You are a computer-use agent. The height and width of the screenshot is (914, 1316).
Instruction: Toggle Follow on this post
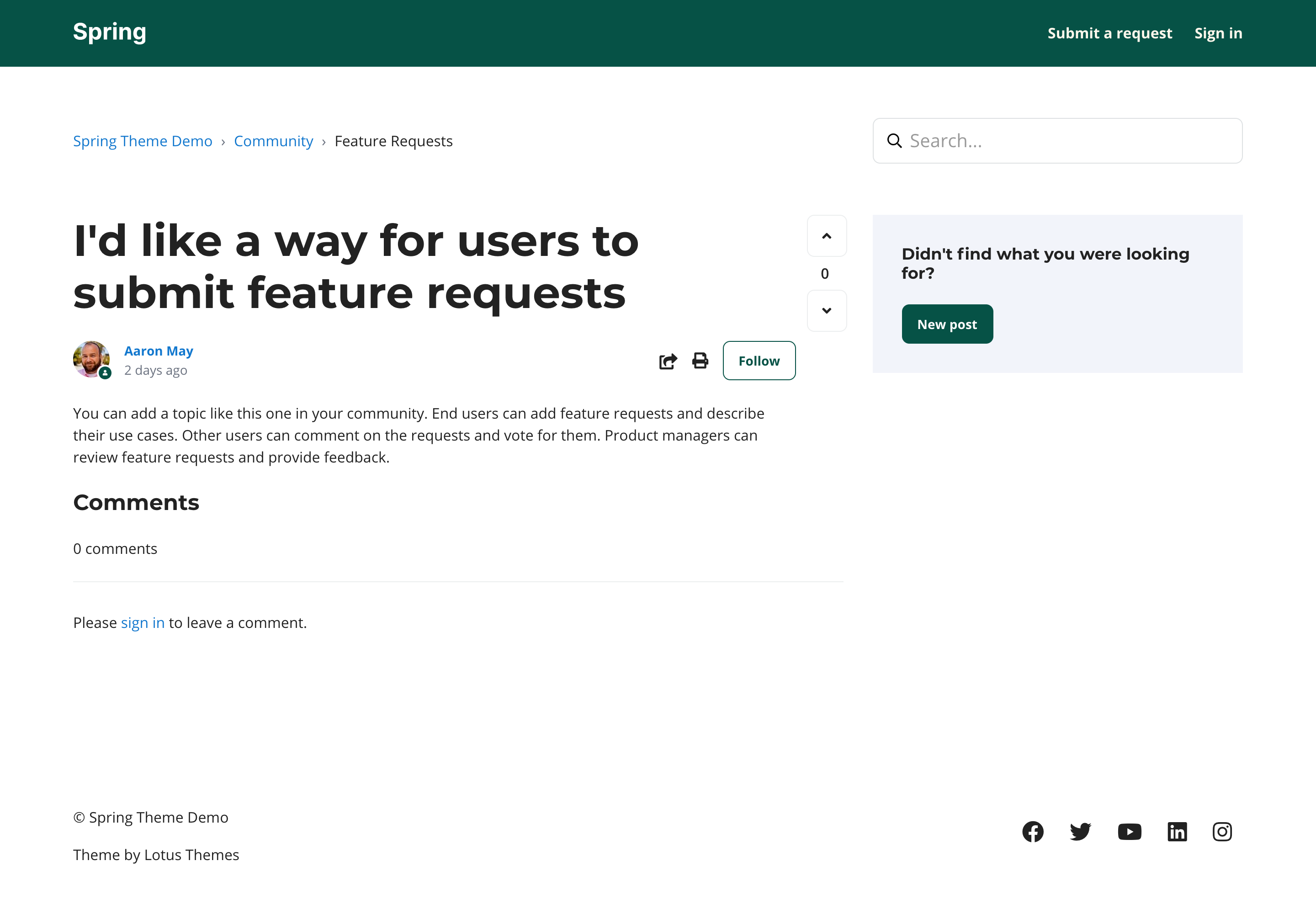759,361
